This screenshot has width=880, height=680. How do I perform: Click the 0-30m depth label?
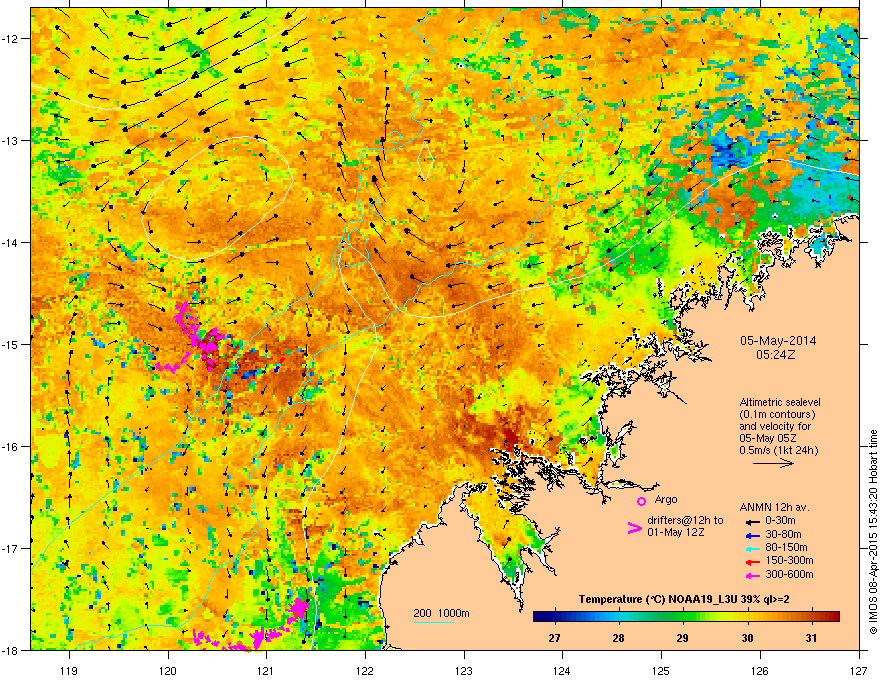[780, 521]
